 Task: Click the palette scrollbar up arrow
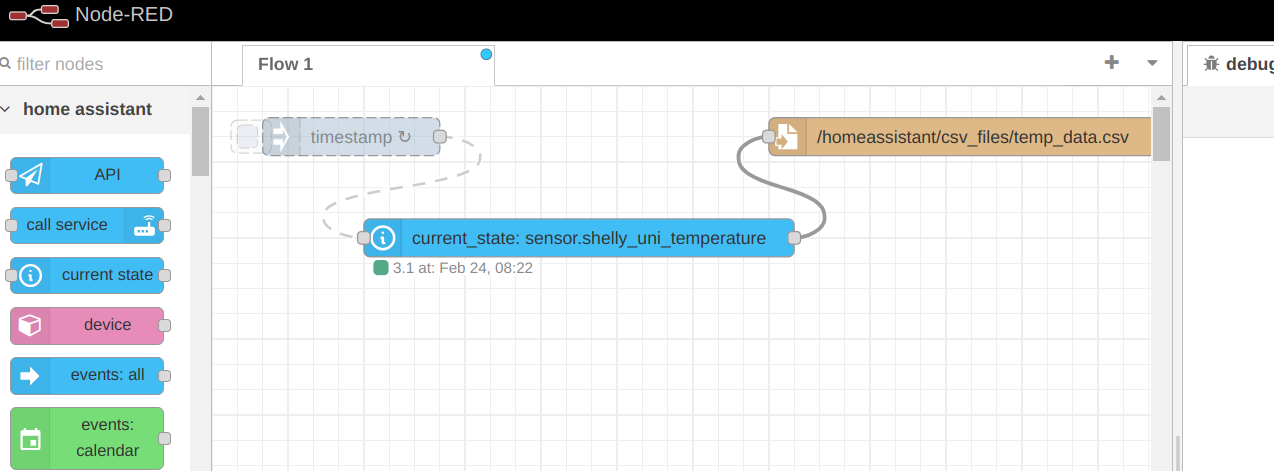[x=200, y=97]
